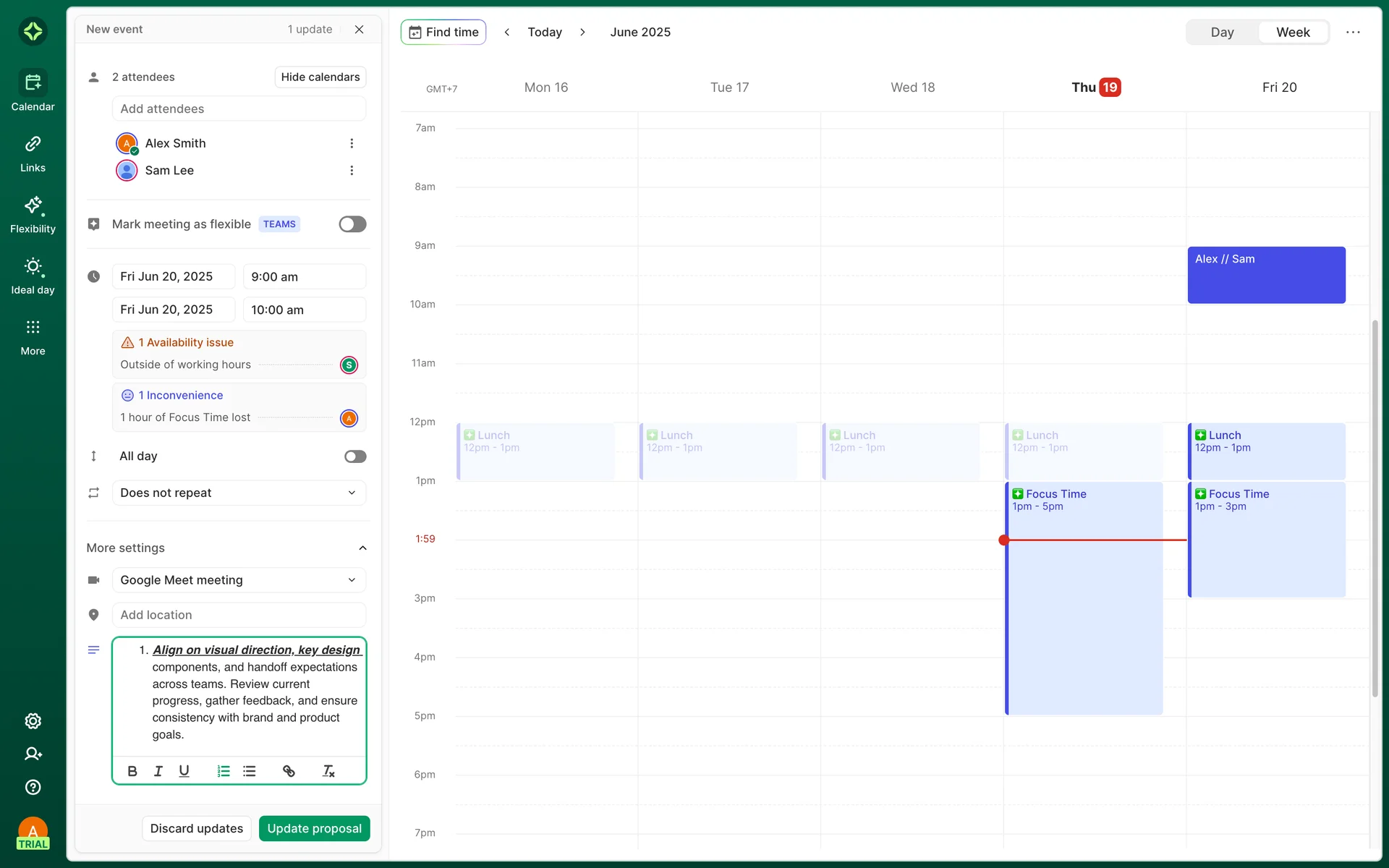Open the Google Meet meeting dropdown
The height and width of the screenshot is (868, 1389).
(239, 580)
